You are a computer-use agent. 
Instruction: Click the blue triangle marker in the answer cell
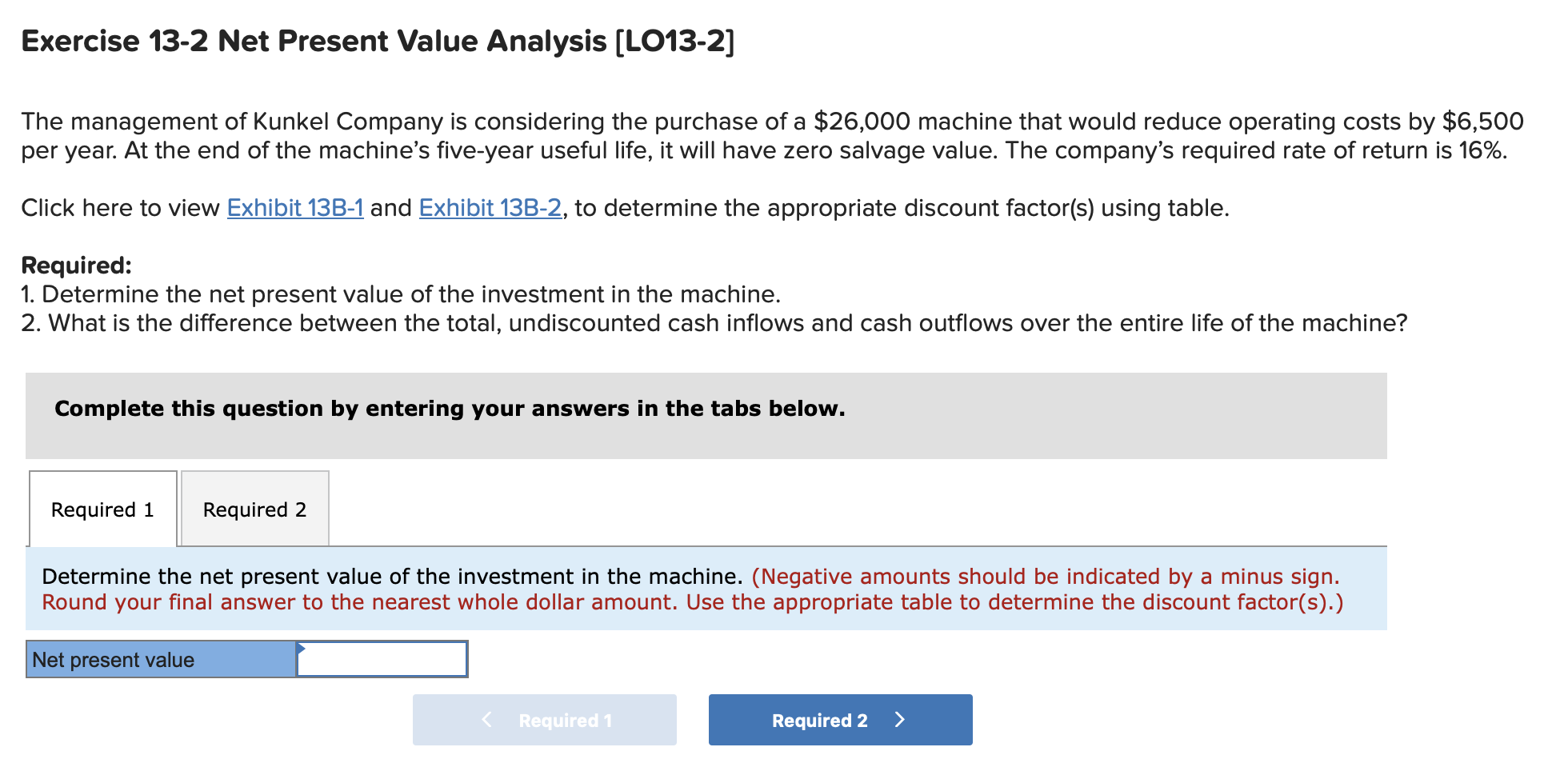(x=302, y=646)
